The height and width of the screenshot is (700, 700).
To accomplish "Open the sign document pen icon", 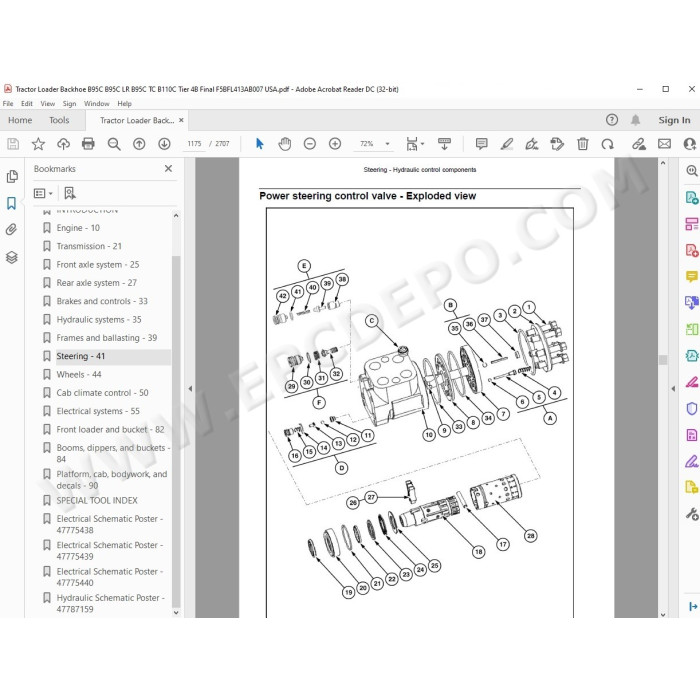I will point(532,144).
